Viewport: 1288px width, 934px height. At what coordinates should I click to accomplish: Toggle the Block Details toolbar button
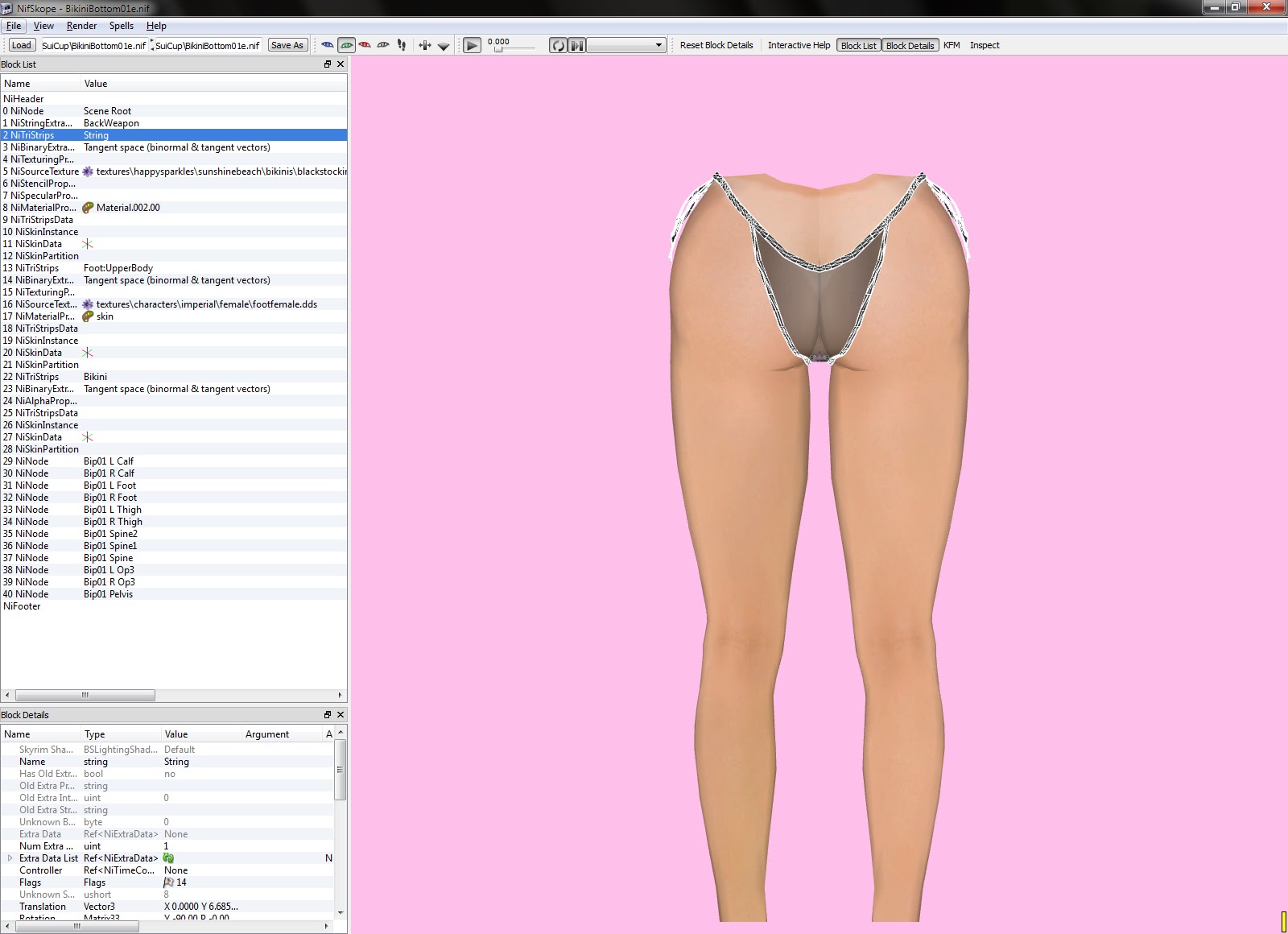pos(910,46)
